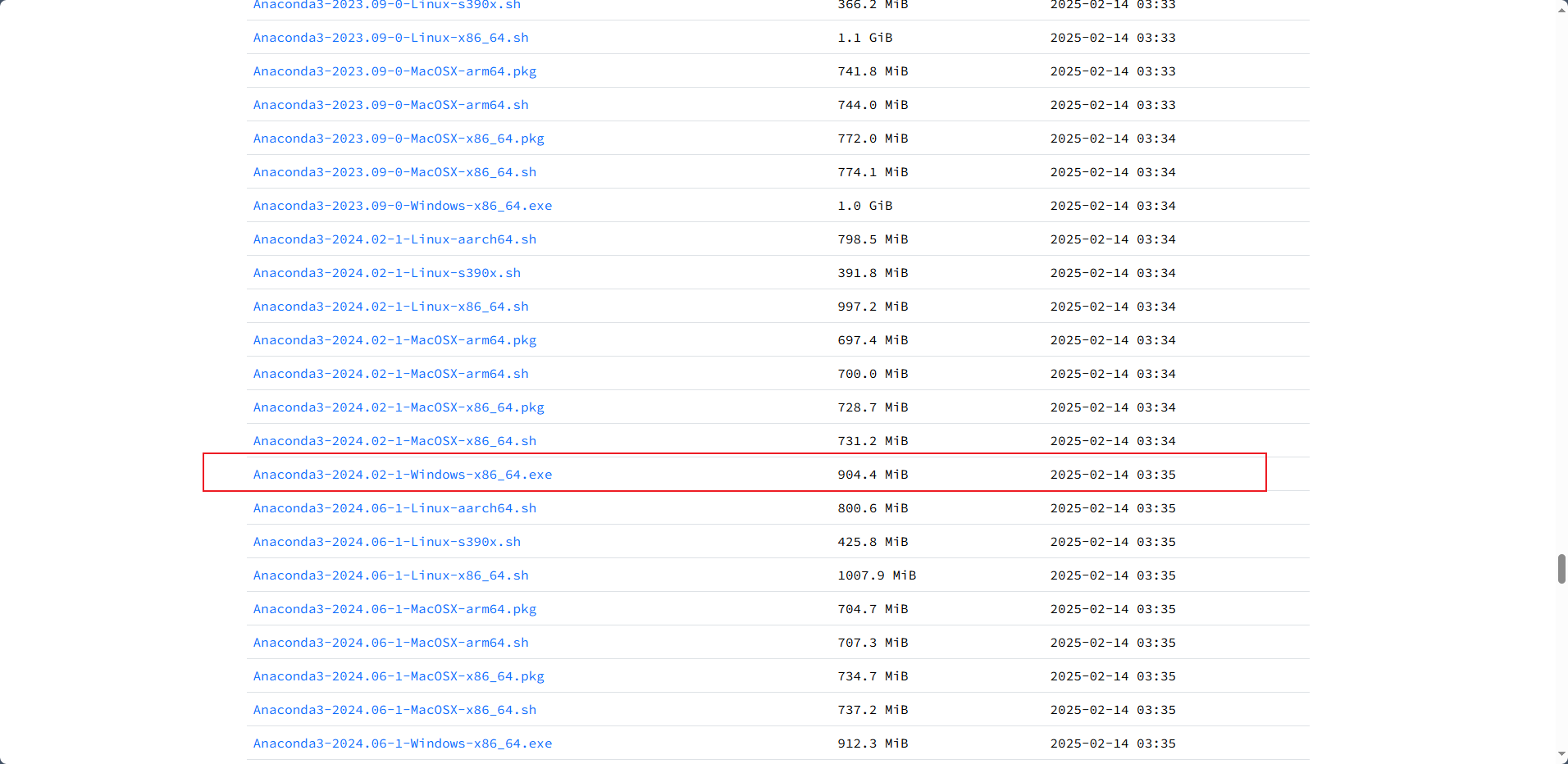Click the 737.2 MiB size value
Screen dimensions: 1568x764
point(873,710)
